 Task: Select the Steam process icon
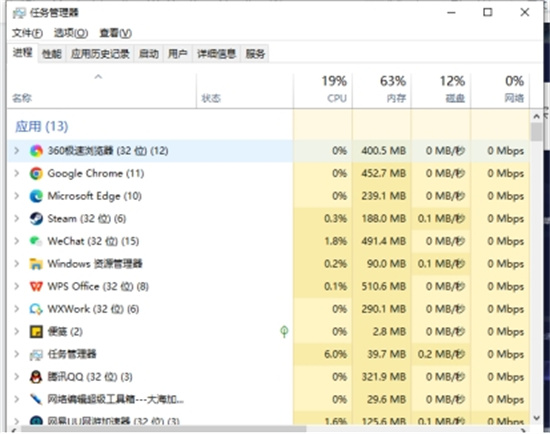point(36,219)
